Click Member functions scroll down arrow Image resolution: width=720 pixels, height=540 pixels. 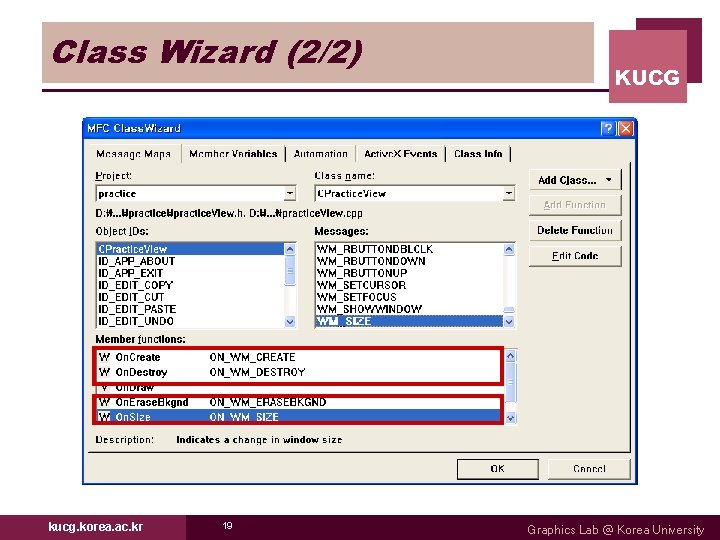pos(510,418)
